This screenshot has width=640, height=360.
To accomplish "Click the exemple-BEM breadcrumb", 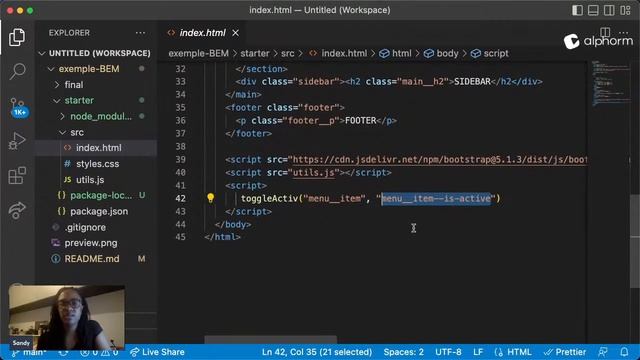I will tap(198, 53).
